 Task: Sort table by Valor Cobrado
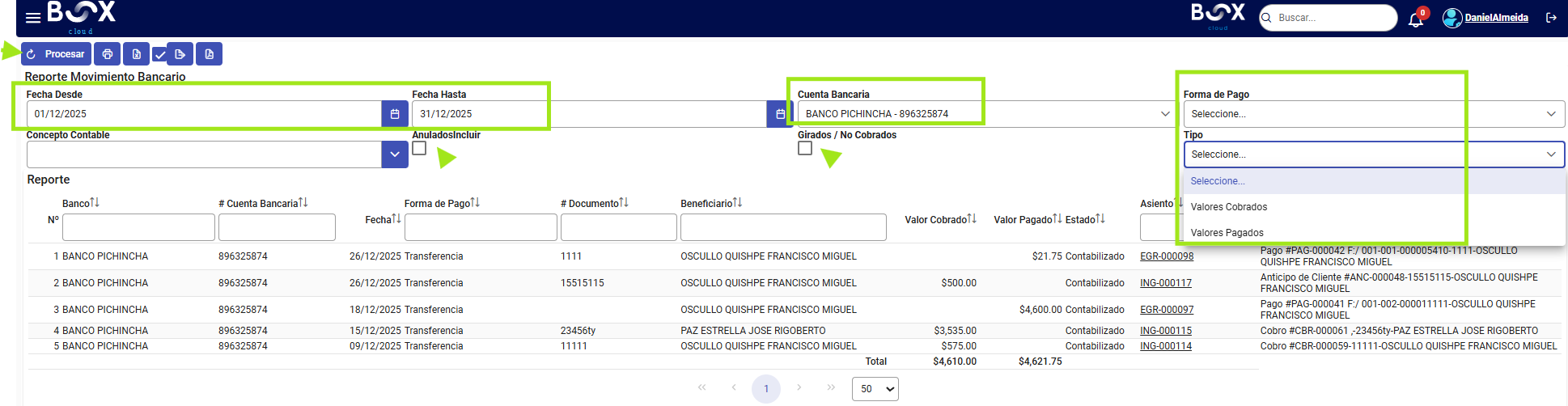pos(972,218)
